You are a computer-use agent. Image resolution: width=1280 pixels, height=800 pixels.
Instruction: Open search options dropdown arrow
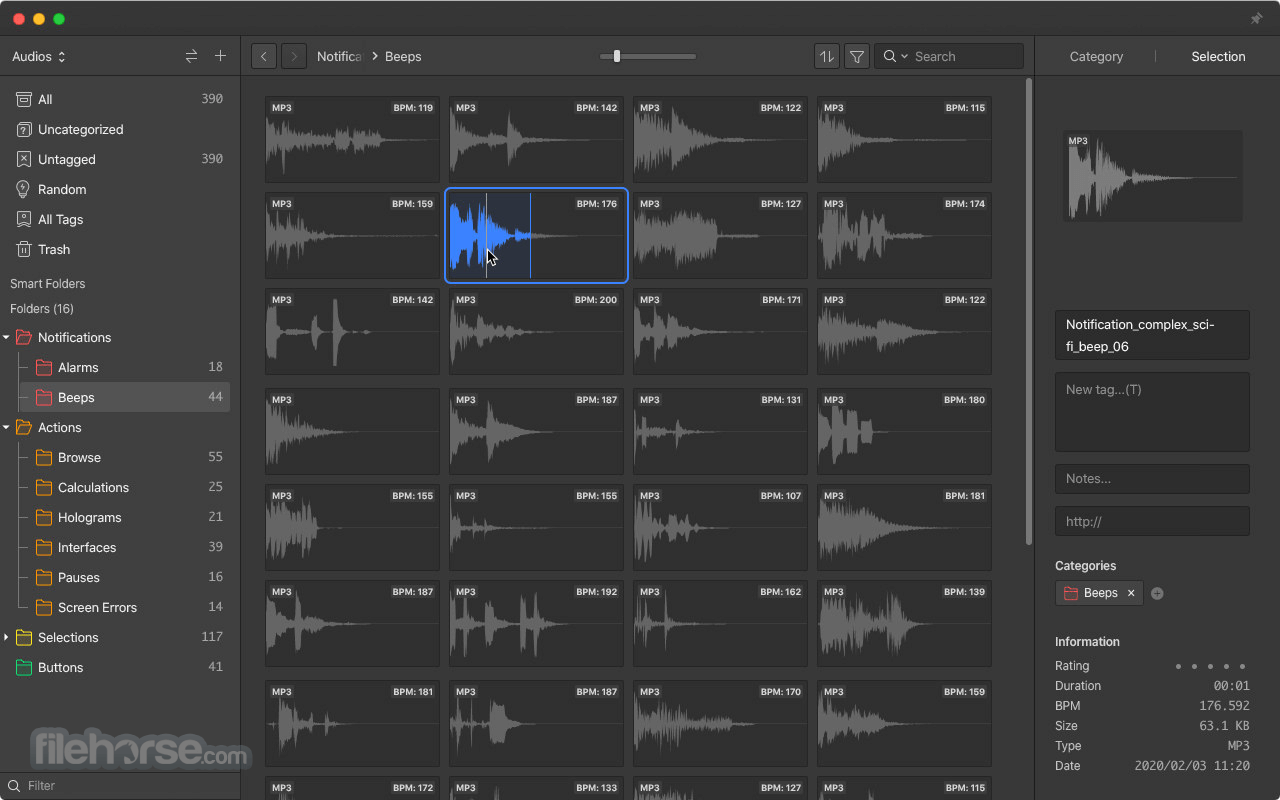905,57
